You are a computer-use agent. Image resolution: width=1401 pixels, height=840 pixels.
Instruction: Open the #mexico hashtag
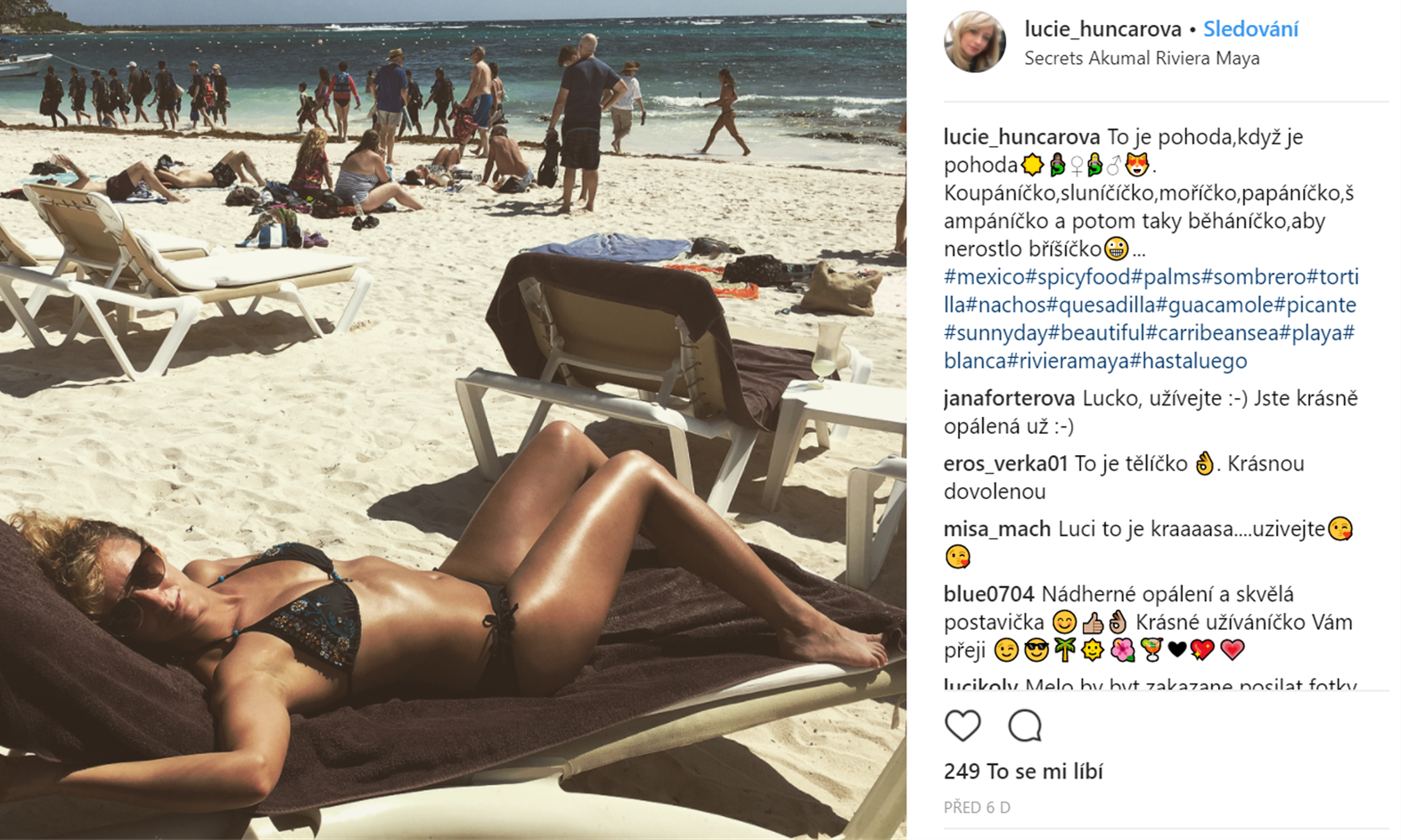(985, 276)
